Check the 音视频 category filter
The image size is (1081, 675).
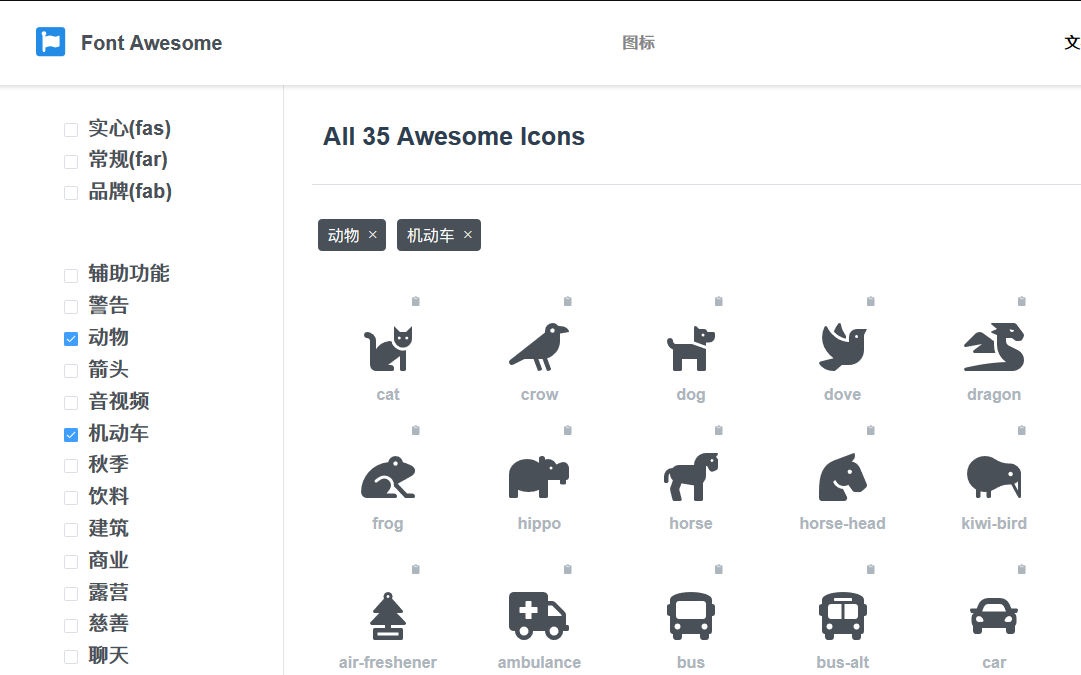click(71, 403)
